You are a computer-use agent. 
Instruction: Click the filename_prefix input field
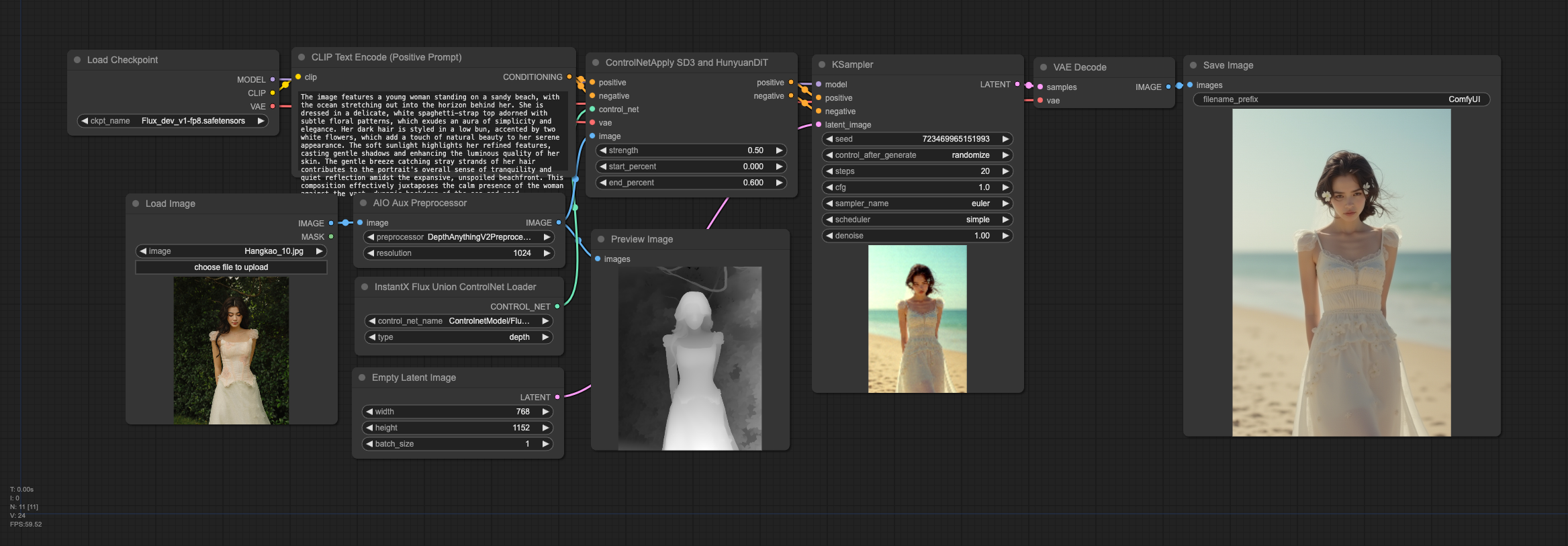pyautogui.click(x=1341, y=99)
